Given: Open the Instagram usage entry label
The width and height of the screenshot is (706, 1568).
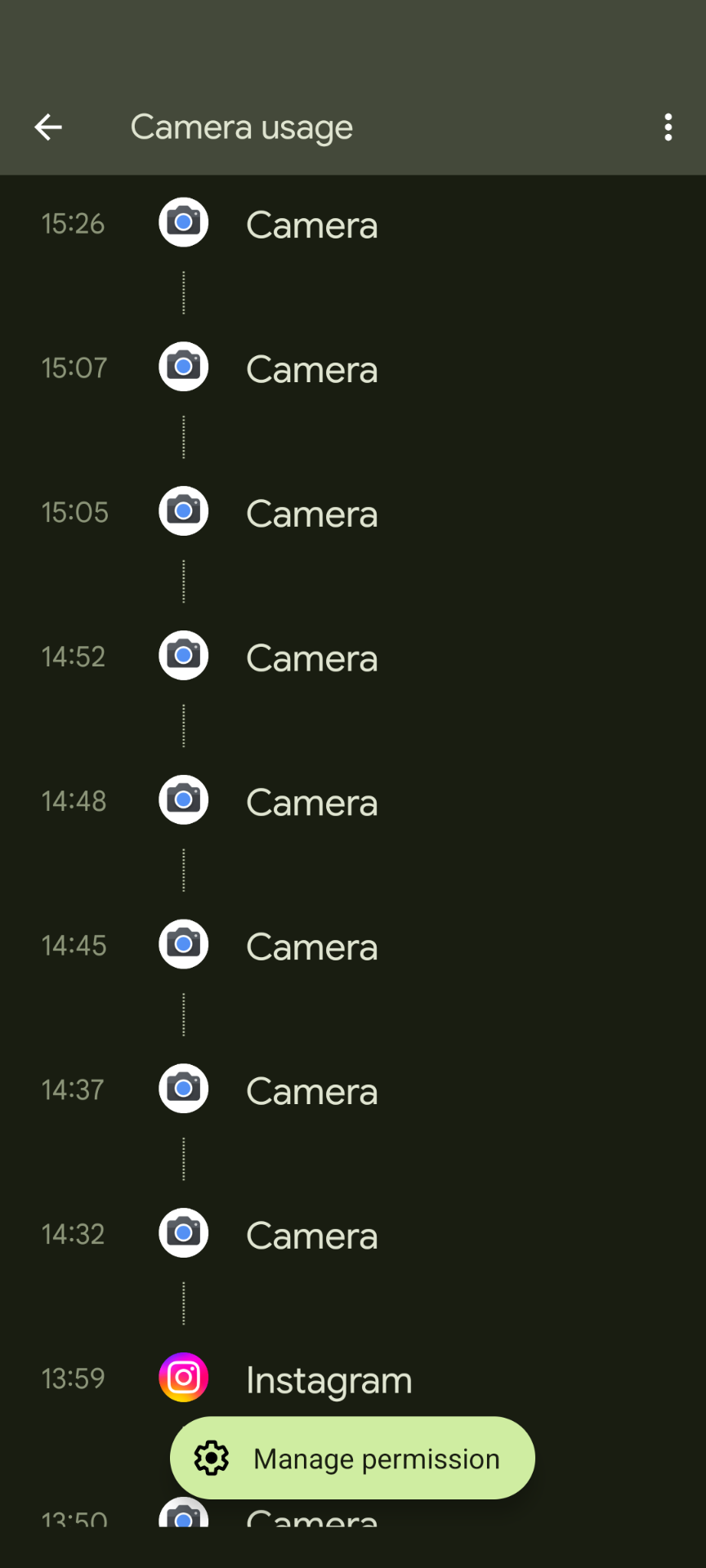Looking at the screenshot, I should click(329, 1380).
